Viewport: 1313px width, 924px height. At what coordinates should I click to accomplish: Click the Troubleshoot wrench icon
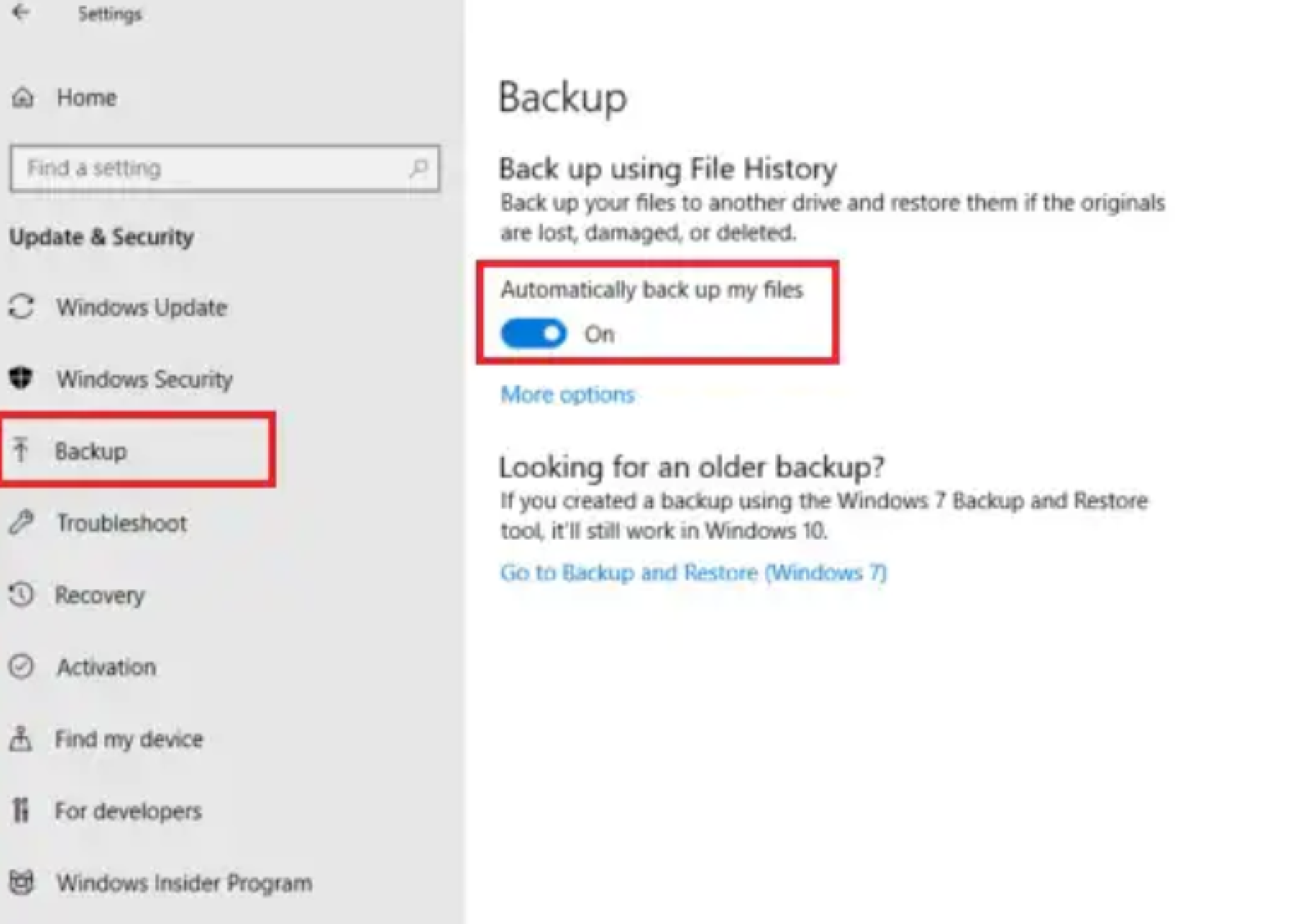point(21,522)
